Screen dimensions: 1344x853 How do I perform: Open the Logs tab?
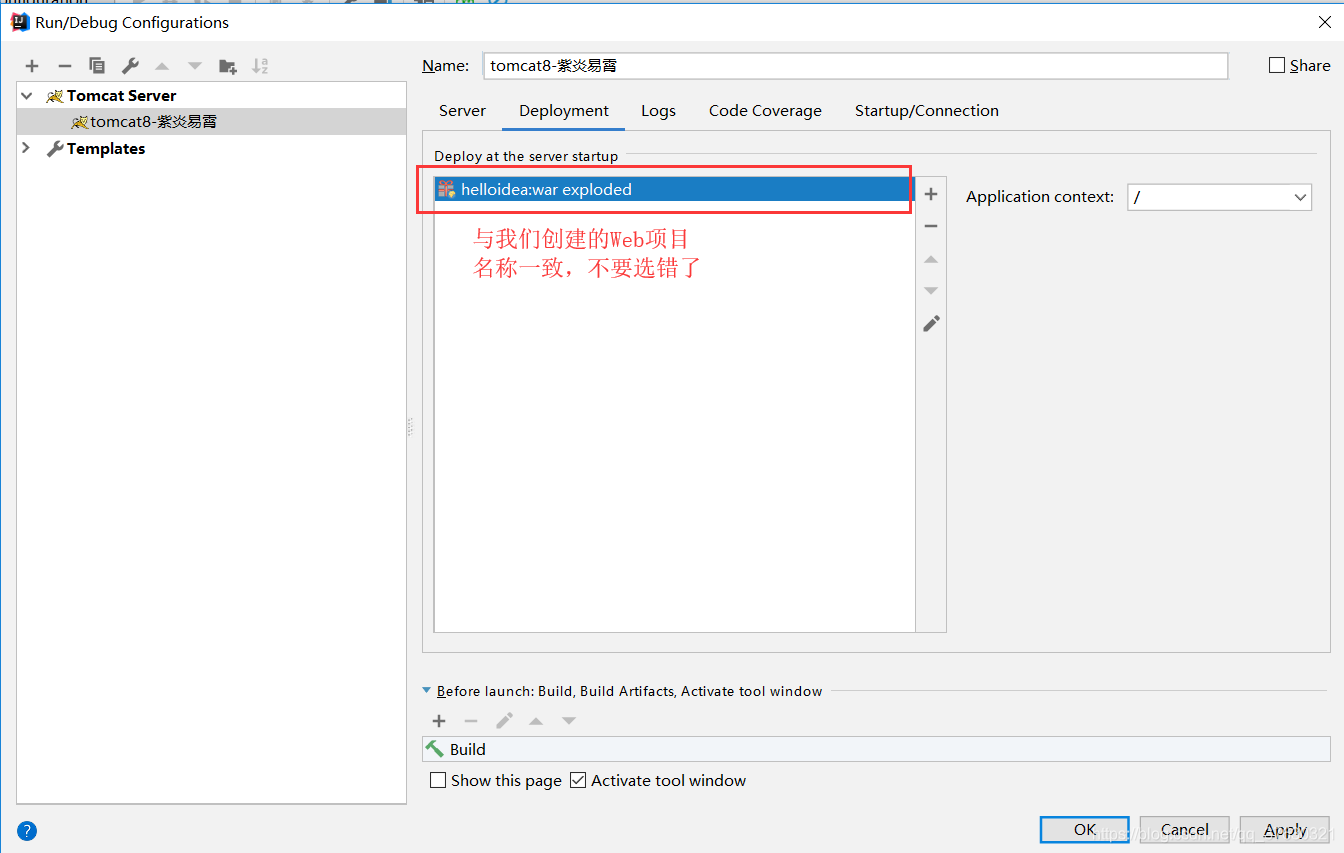[658, 111]
